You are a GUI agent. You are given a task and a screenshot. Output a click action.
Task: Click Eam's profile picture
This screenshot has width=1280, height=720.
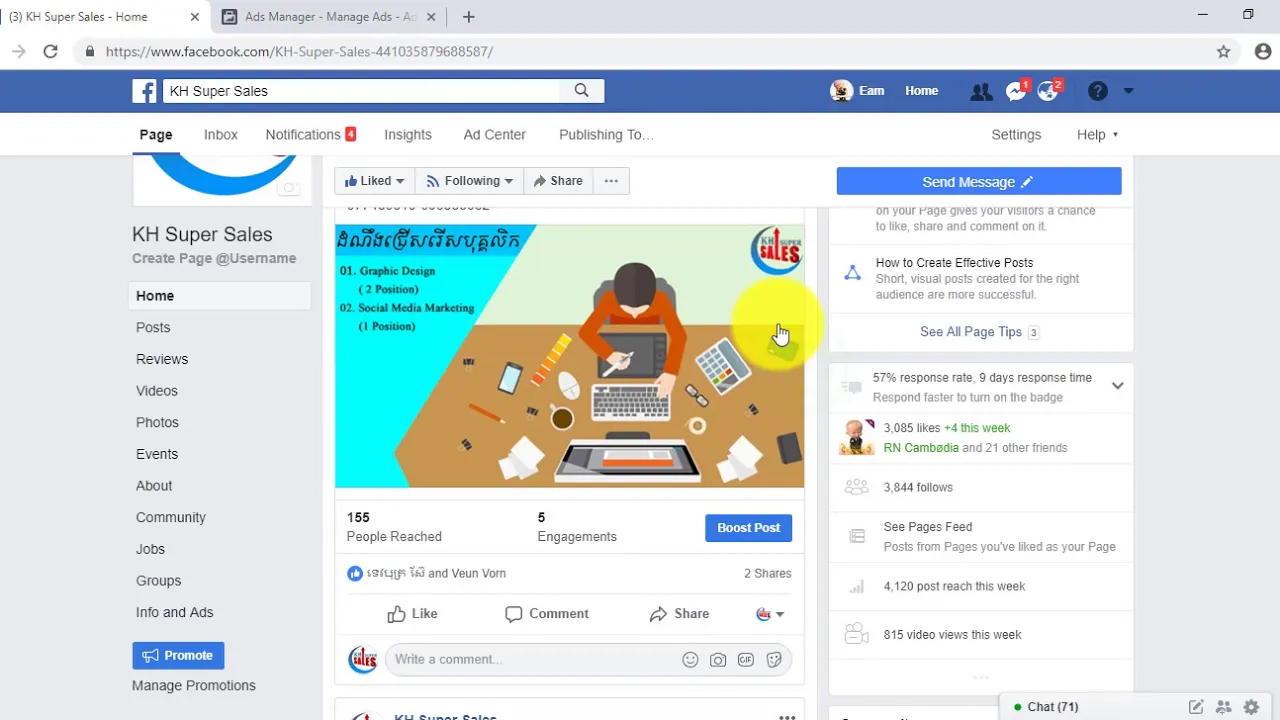point(841,91)
